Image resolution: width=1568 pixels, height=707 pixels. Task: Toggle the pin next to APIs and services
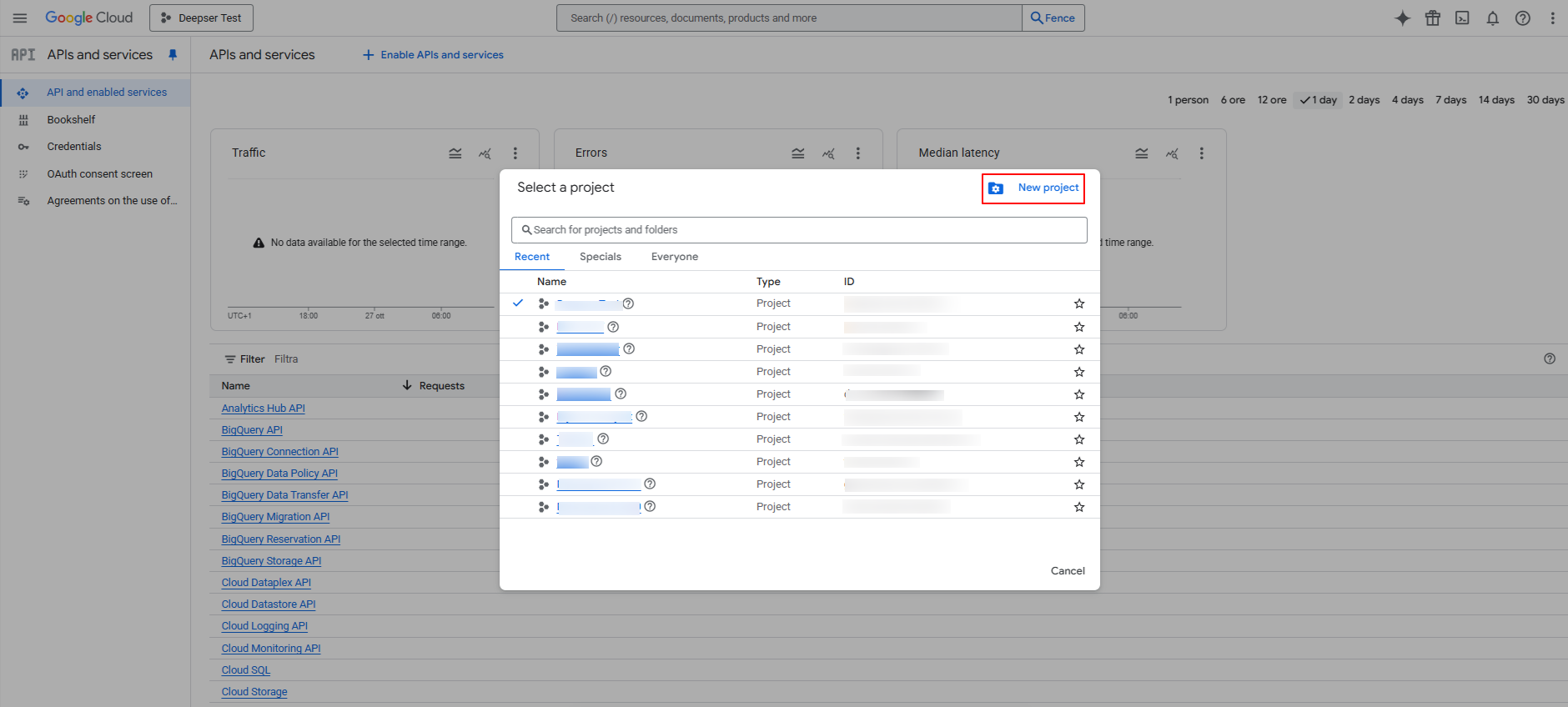(x=173, y=55)
